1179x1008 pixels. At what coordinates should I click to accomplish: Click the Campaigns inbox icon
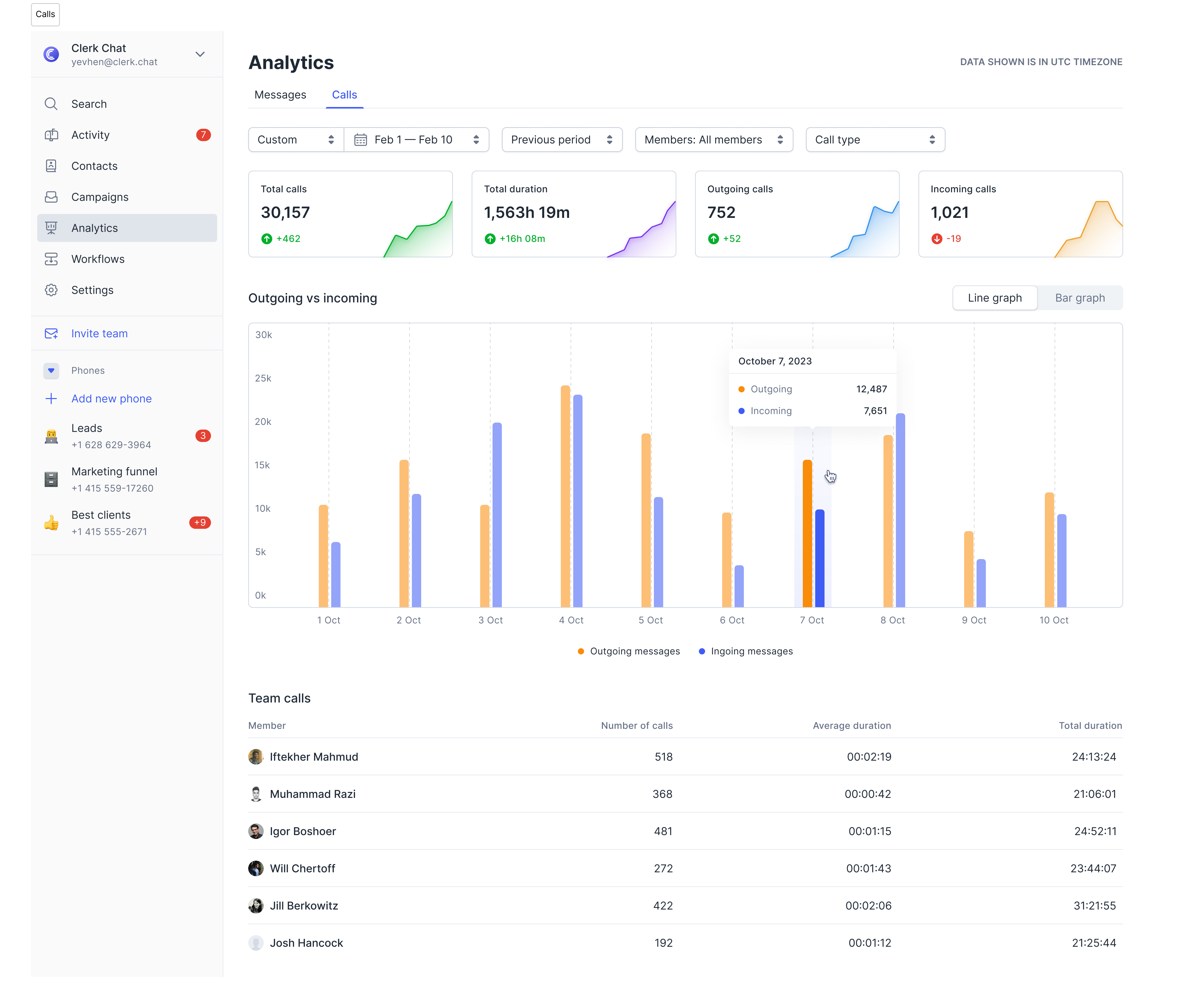coord(51,197)
